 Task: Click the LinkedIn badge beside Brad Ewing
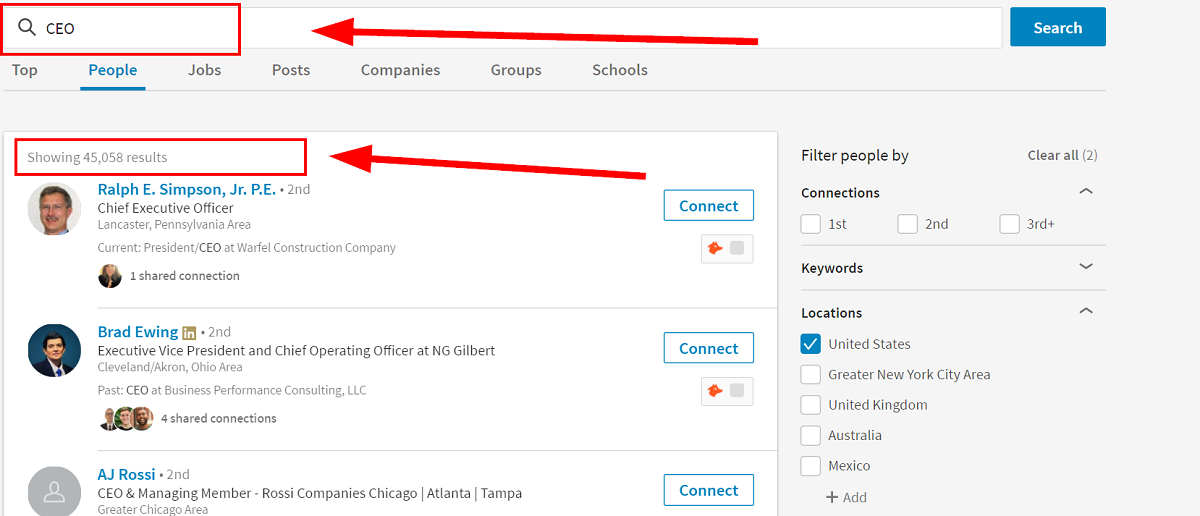click(188, 332)
